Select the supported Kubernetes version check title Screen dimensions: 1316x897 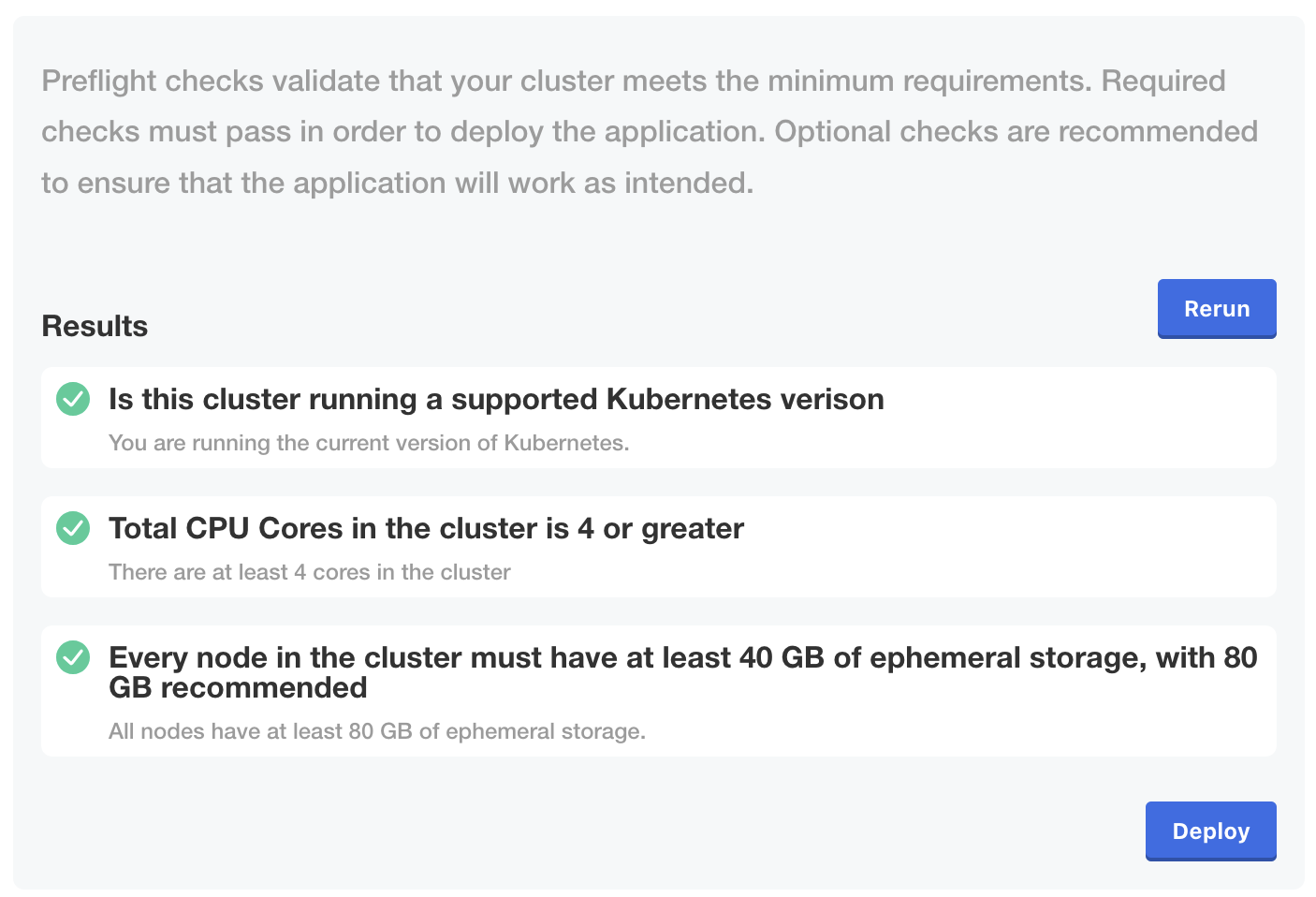496,400
